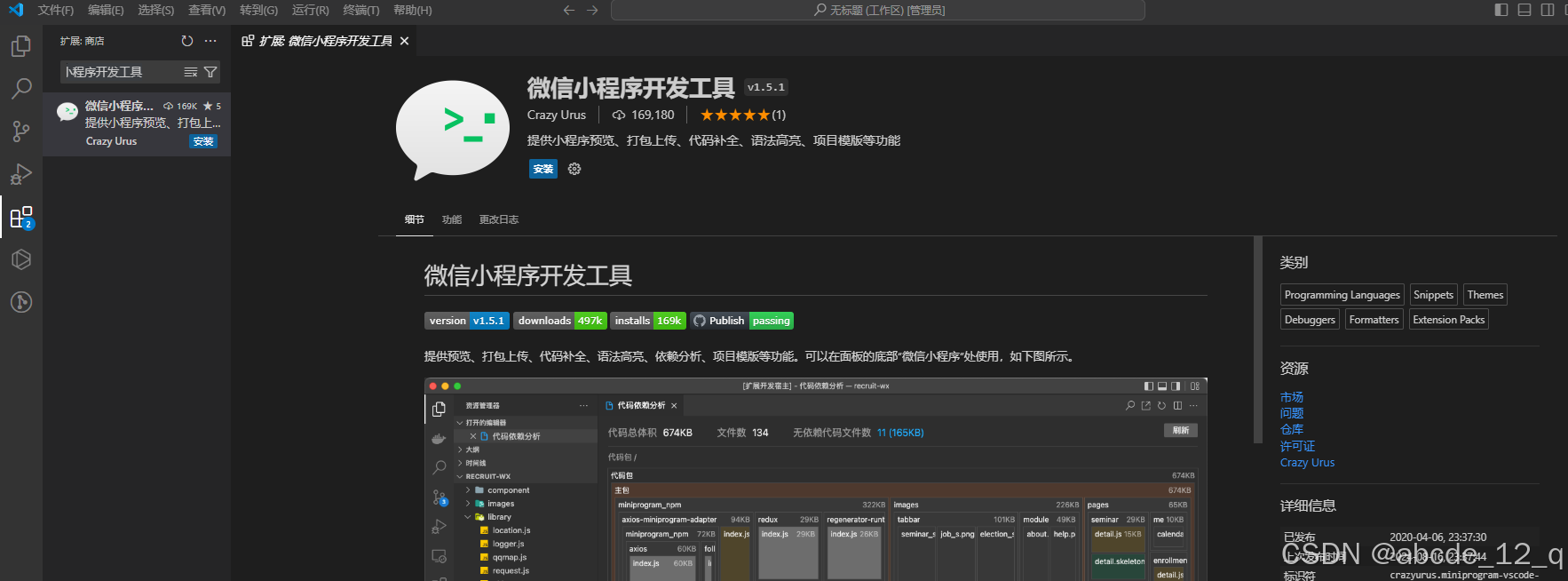
Task: Click the downloads 497k badge
Action: [x=560, y=321]
